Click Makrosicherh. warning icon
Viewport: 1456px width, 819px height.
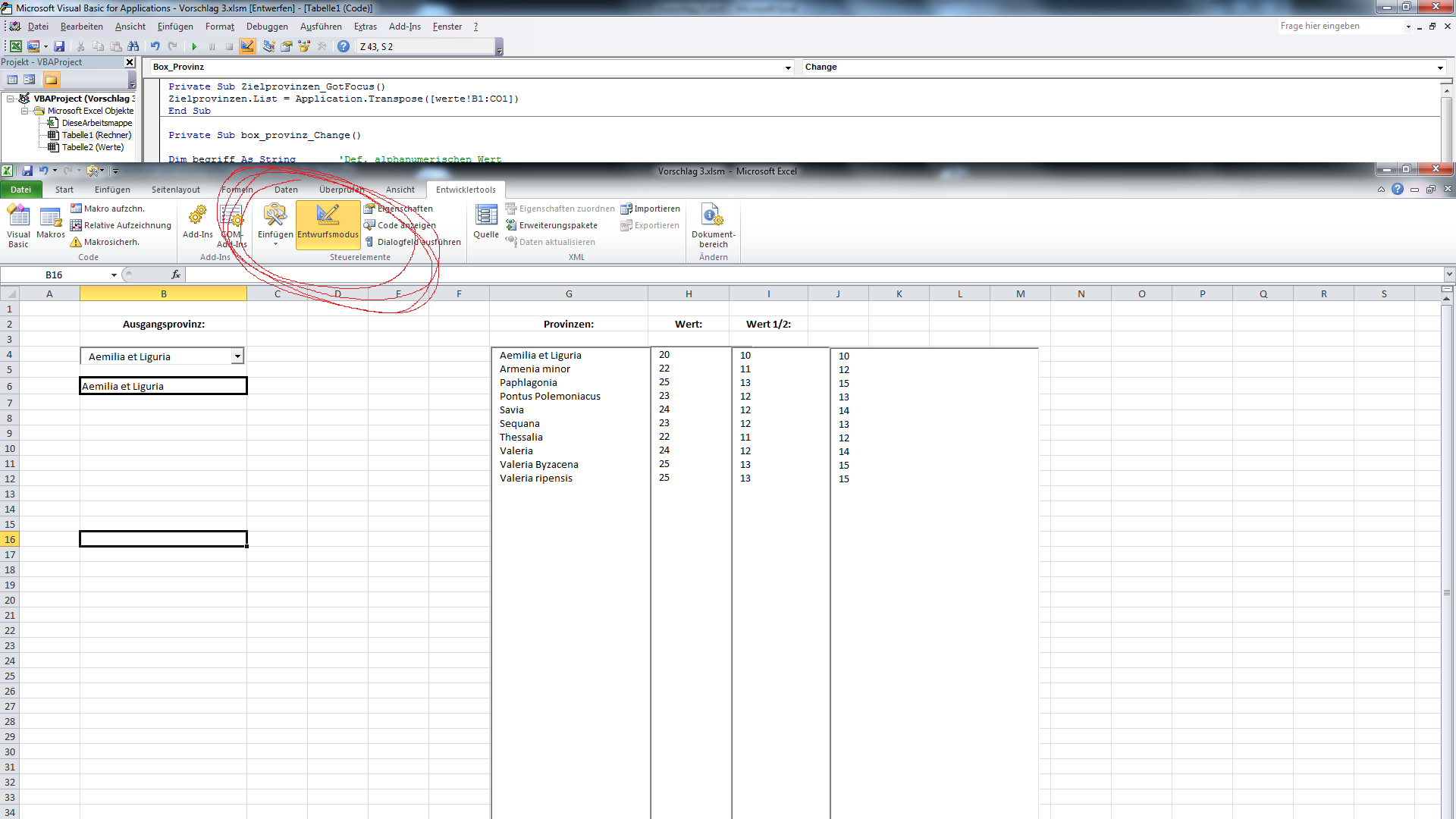tap(76, 243)
